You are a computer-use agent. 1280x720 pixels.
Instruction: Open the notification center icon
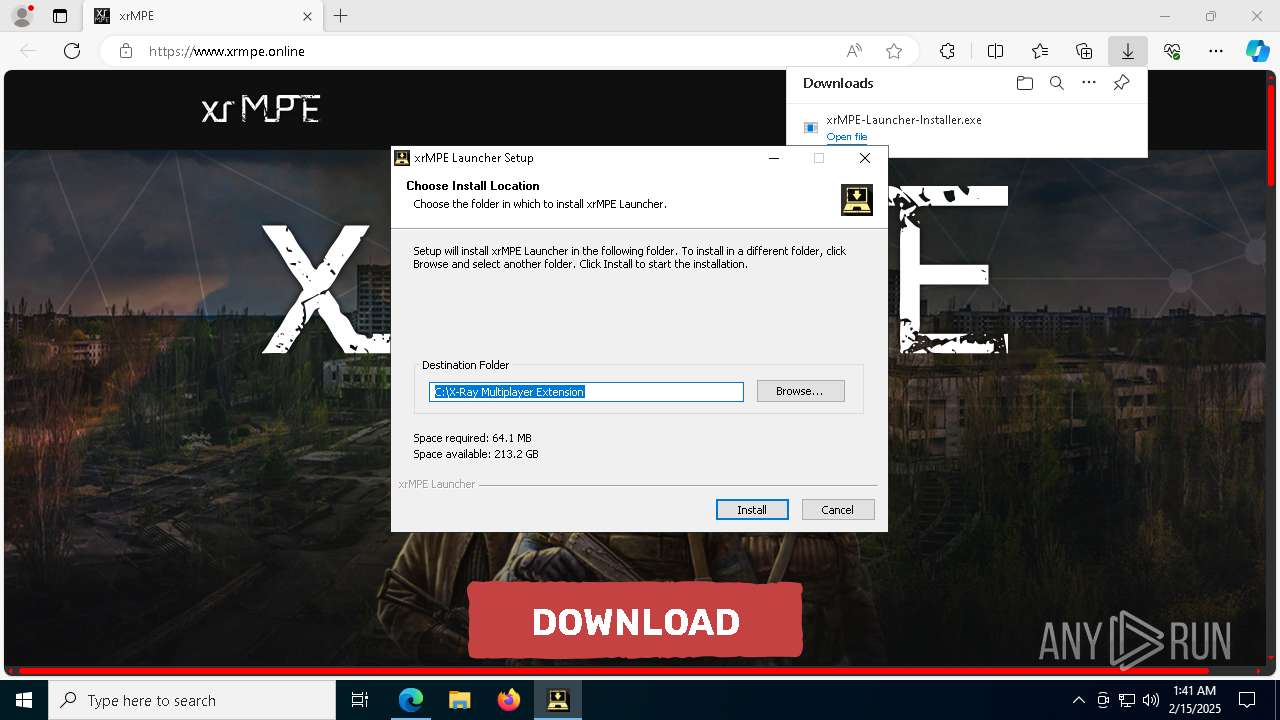click(x=1247, y=700)
